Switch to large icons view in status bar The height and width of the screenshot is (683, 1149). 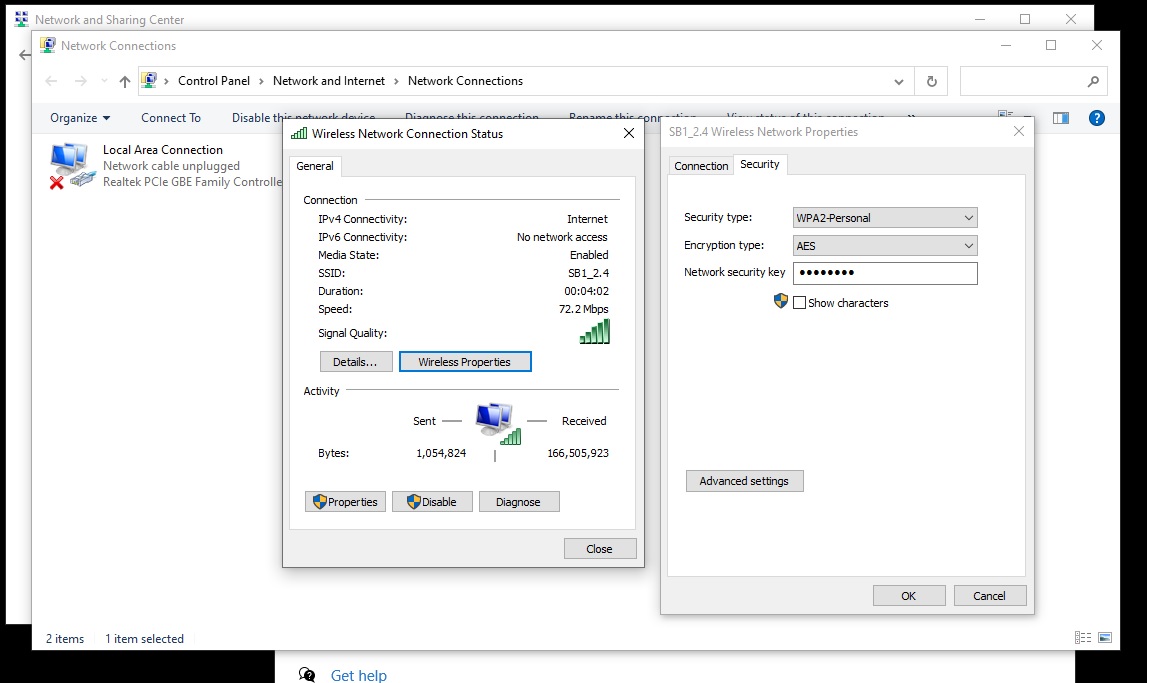tap(1105, 638)
